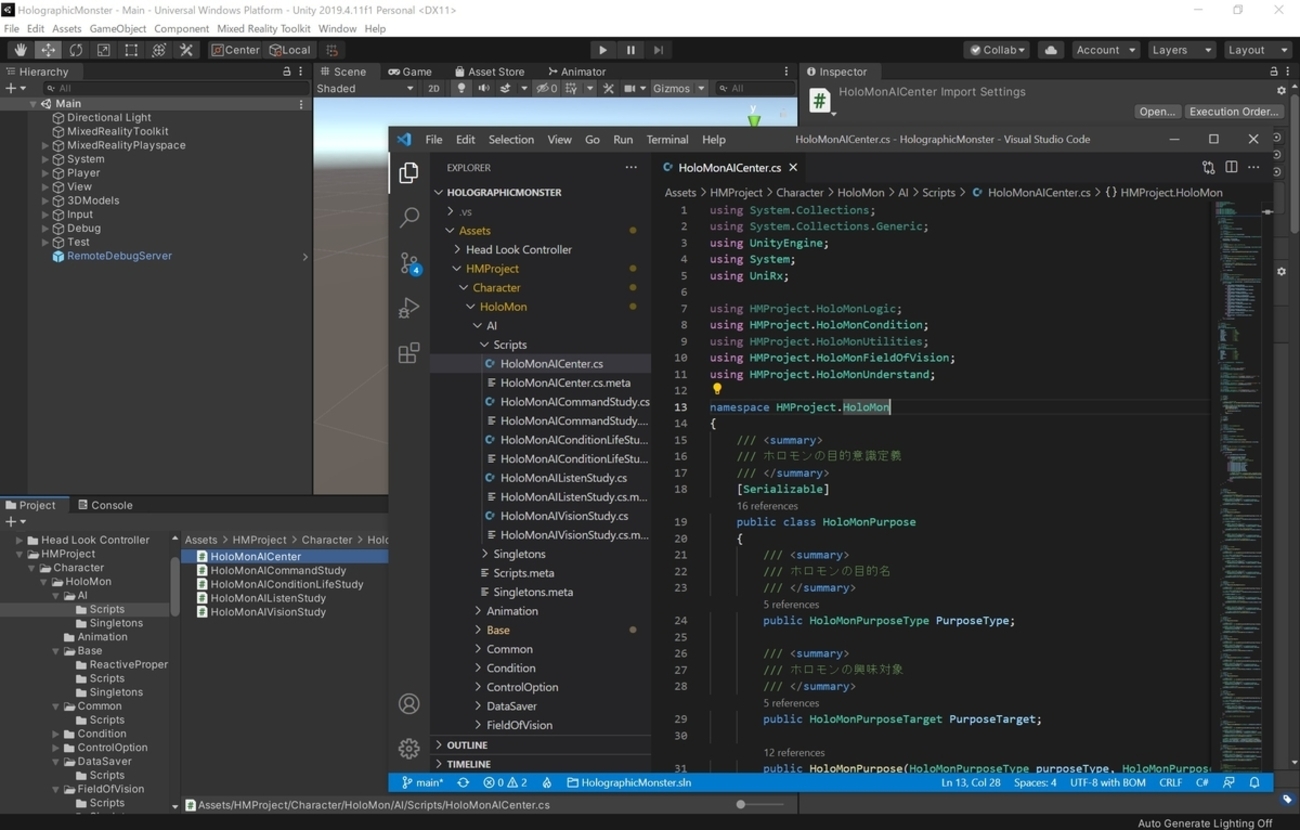Click the VS Code settings gear icon

(x=409, y=748)
